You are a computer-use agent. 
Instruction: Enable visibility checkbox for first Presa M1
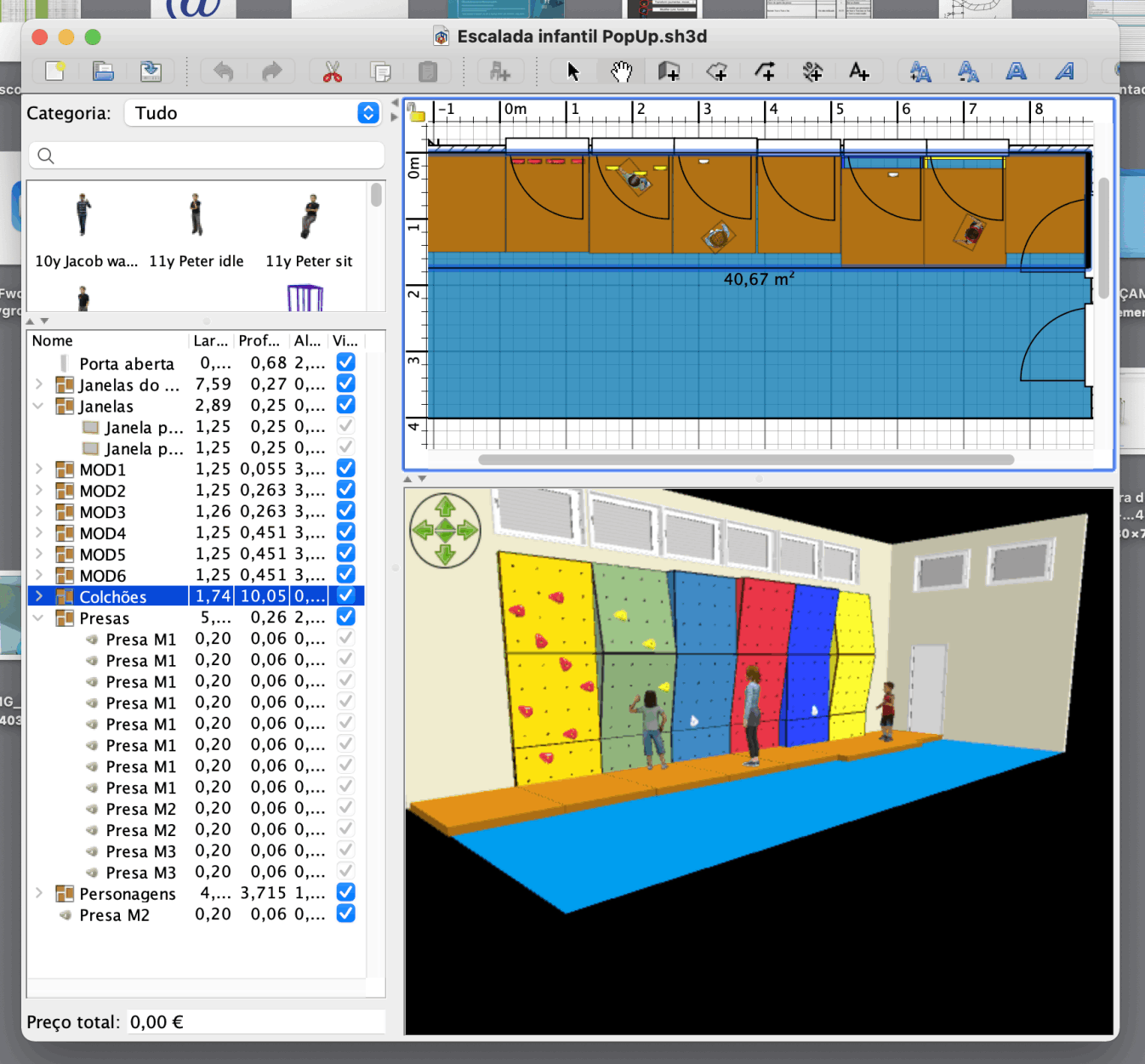pos(345,637)
